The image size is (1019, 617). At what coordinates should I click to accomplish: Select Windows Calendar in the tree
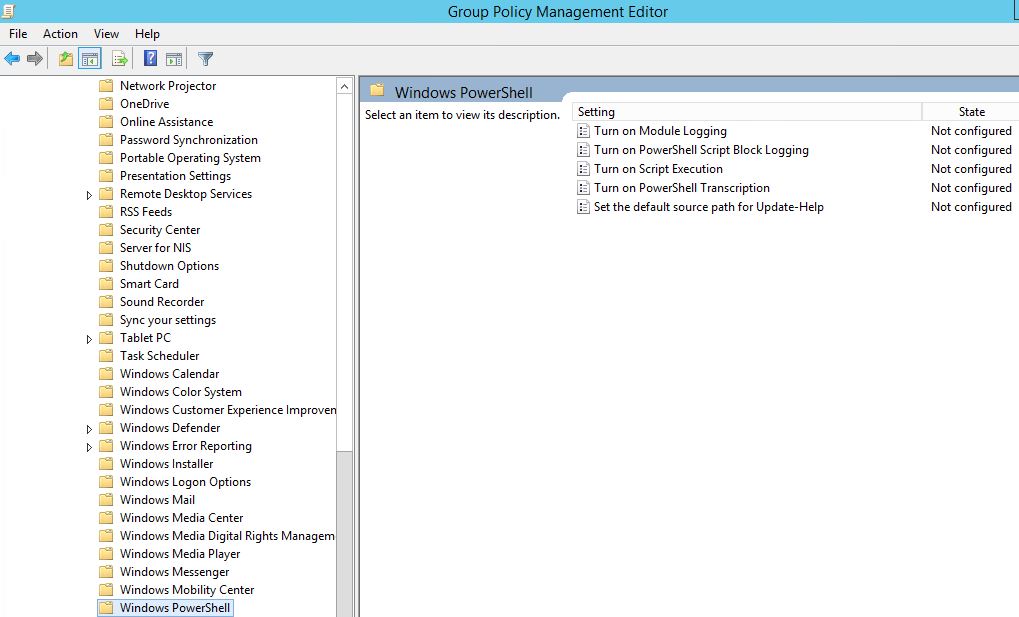coord(170,374)
